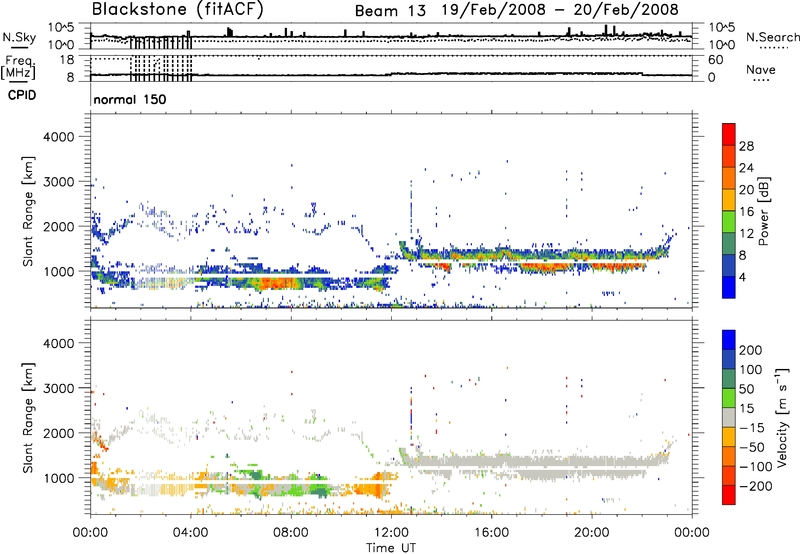The image size is (800, 554).
Task: Click the '200' tick on Velocity scale
Action: (x=751, y=350)
